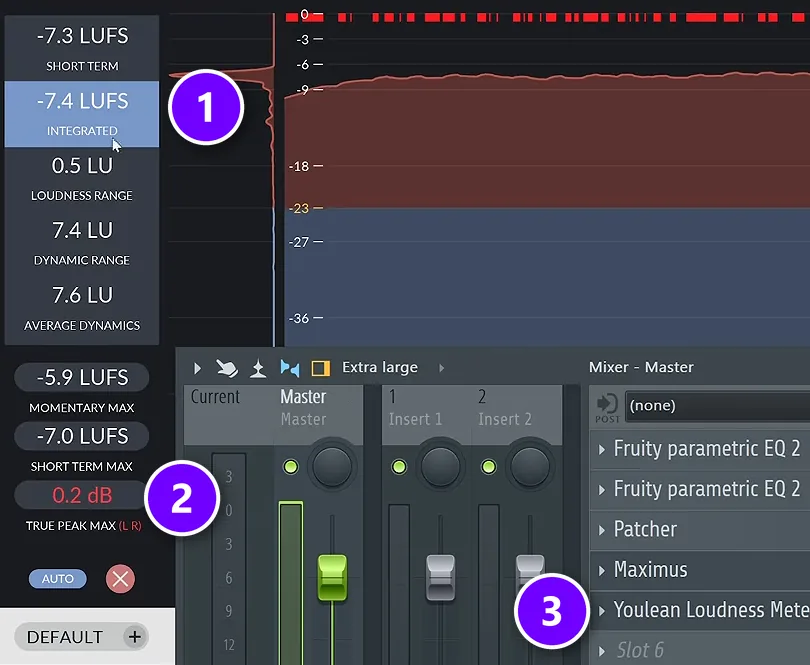Open the Maximus plugin
810x665 pixels.
(650, 569)
